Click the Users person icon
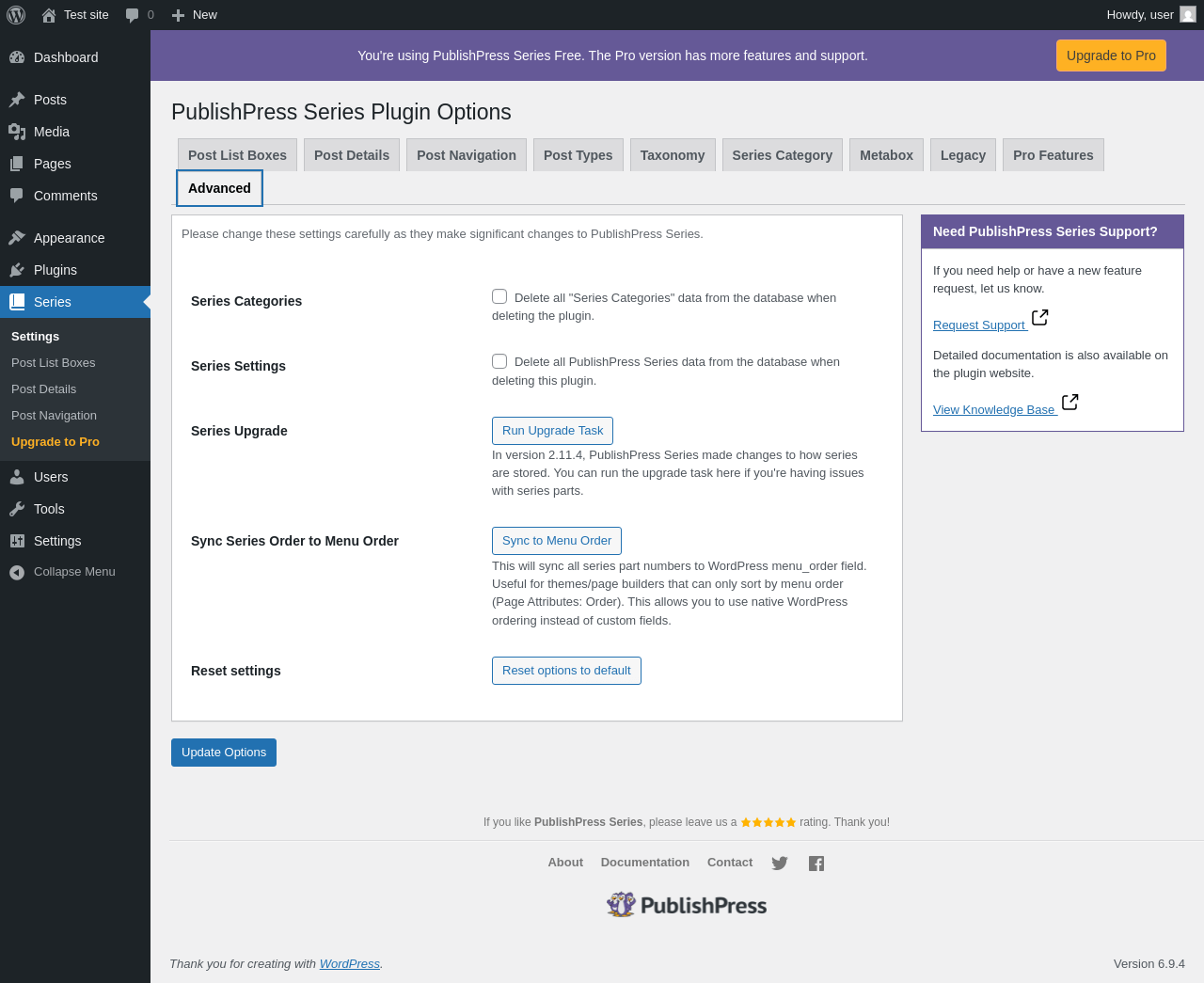1204x983 pixels. [17, 477]
